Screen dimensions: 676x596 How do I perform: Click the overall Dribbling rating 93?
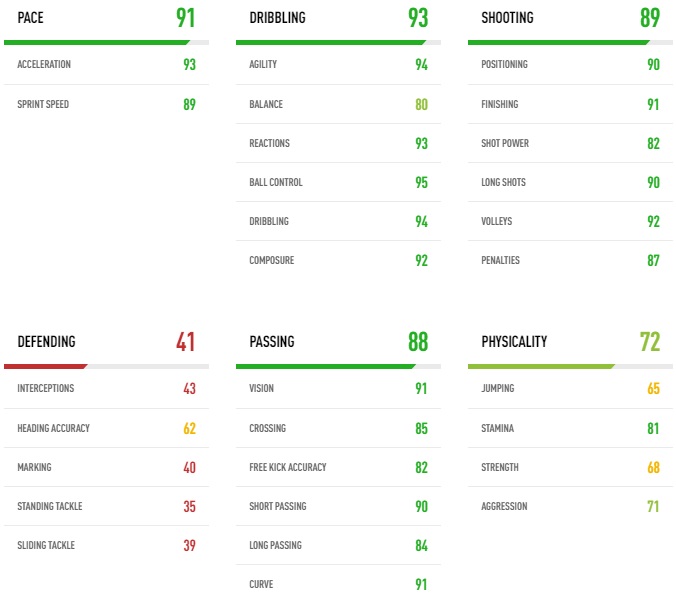pyautogui.click(x=418, y=18)
